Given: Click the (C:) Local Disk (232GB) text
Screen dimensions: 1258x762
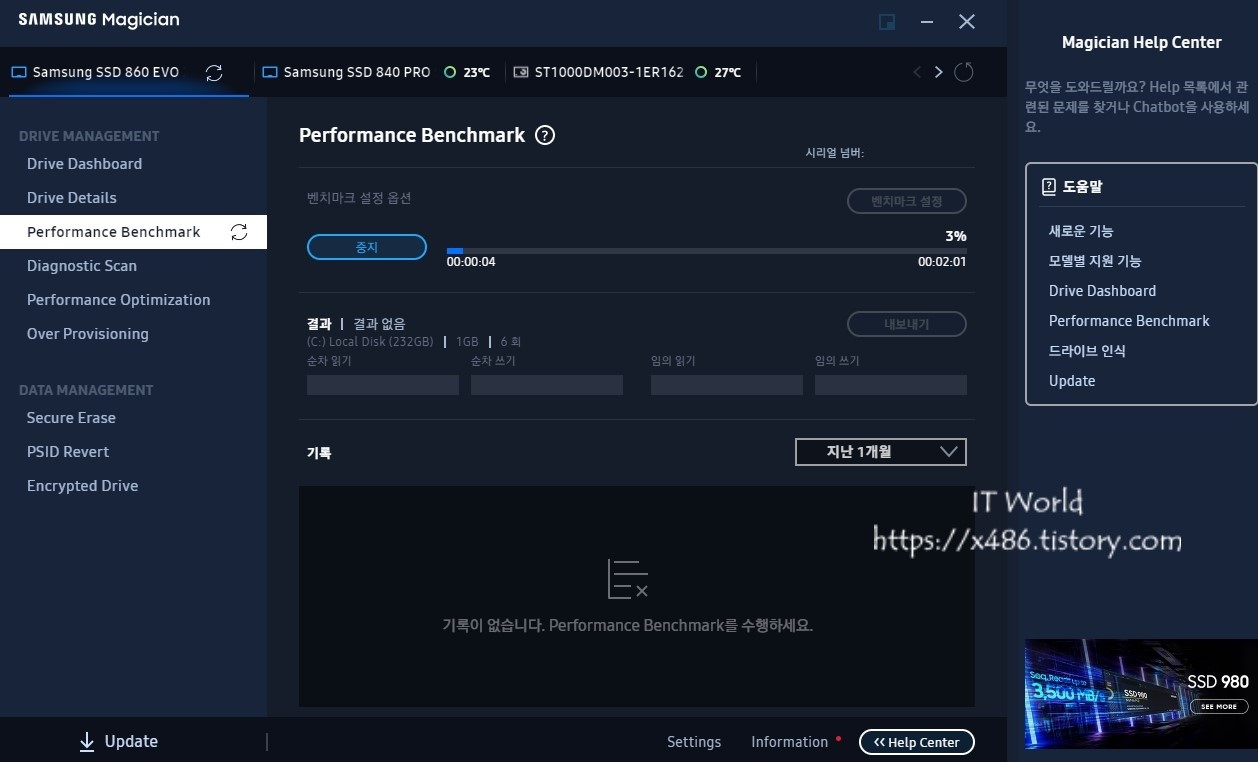Looking at the screenshot, I should (x=370, y=342).
